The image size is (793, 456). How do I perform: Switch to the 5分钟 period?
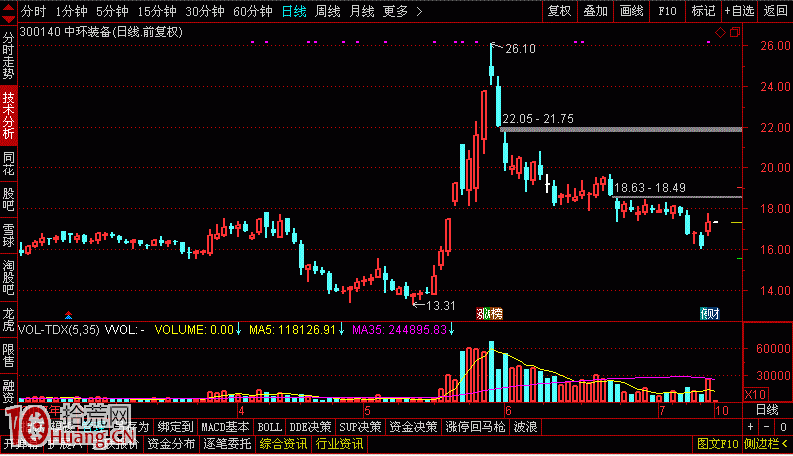tap(112, 11)
